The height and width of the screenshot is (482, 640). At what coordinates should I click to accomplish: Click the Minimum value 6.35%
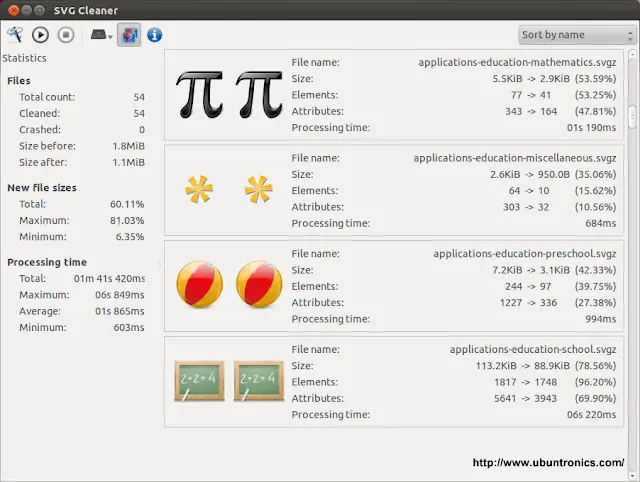(x=130, y=237)
